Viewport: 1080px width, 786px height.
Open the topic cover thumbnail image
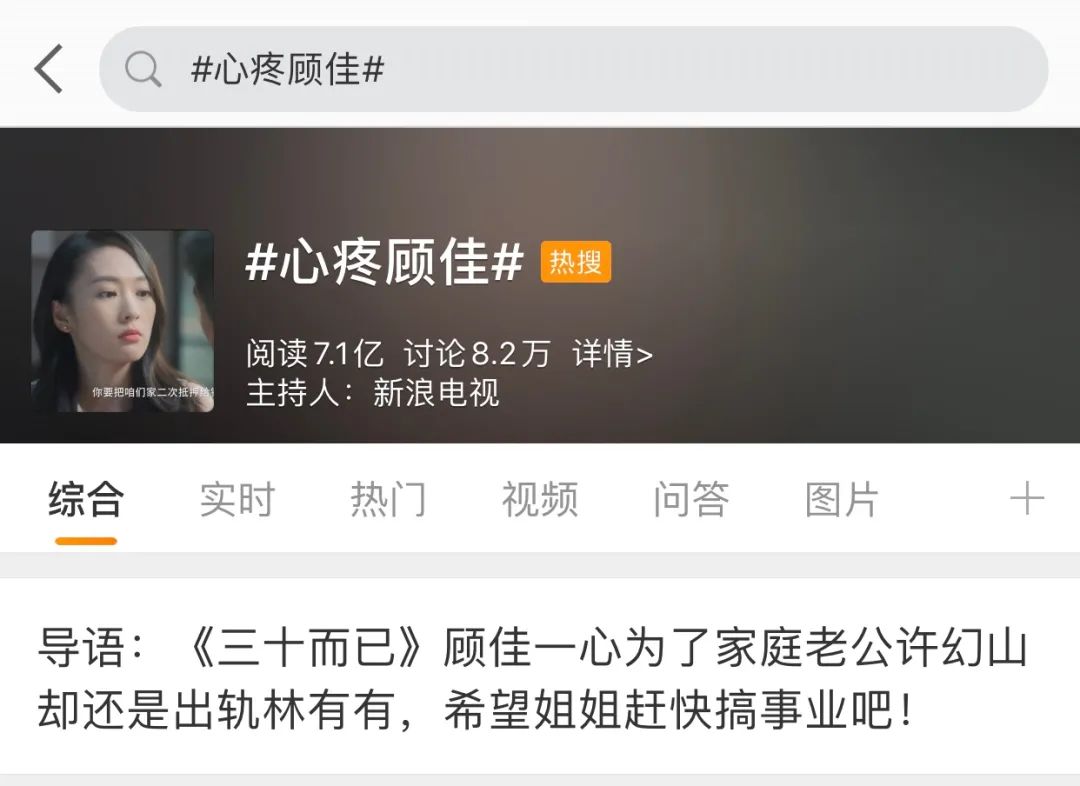[x=123, y=321]
